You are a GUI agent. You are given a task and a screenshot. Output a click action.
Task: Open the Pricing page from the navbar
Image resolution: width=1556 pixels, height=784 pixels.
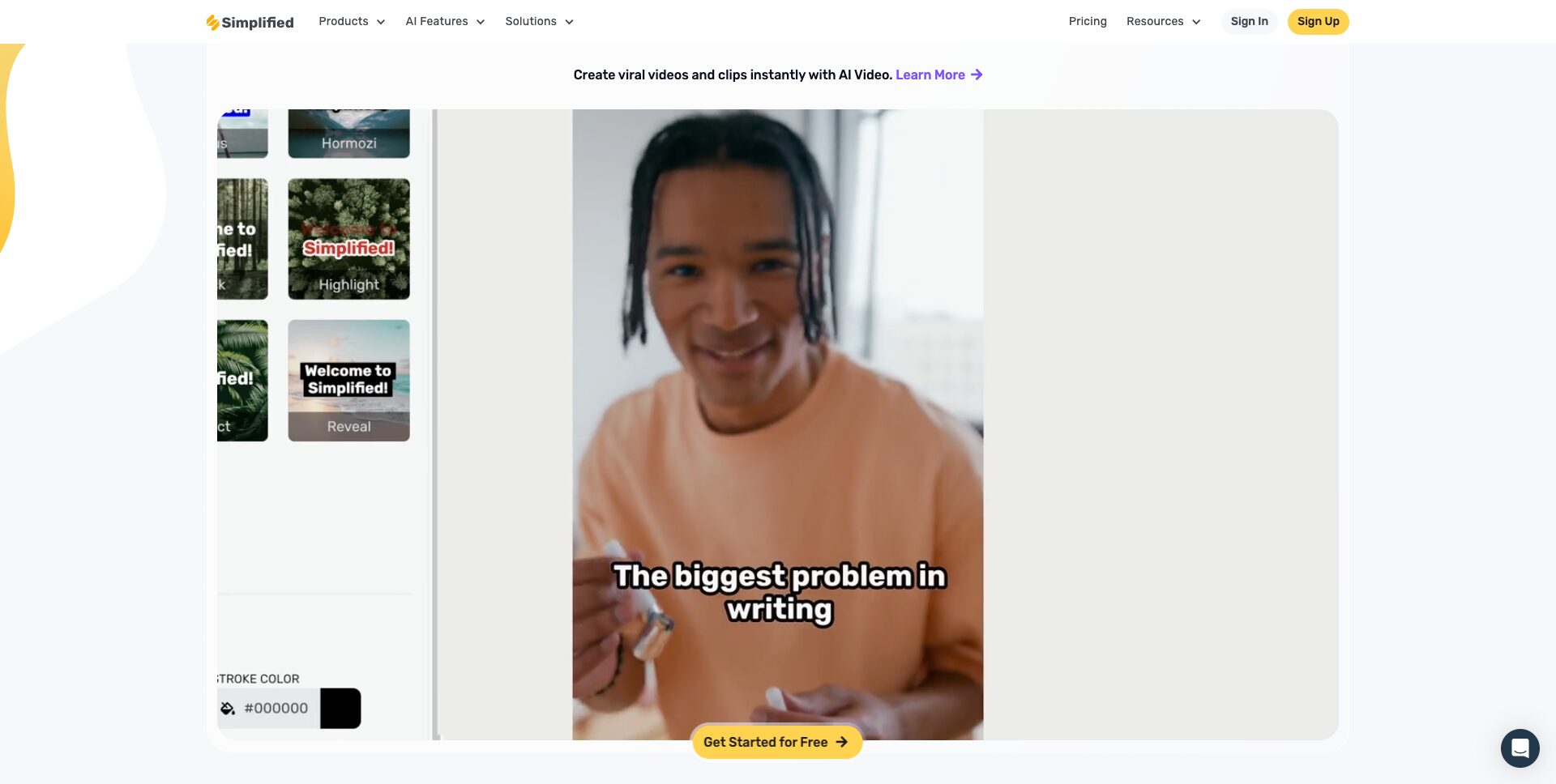[1088, 22]
